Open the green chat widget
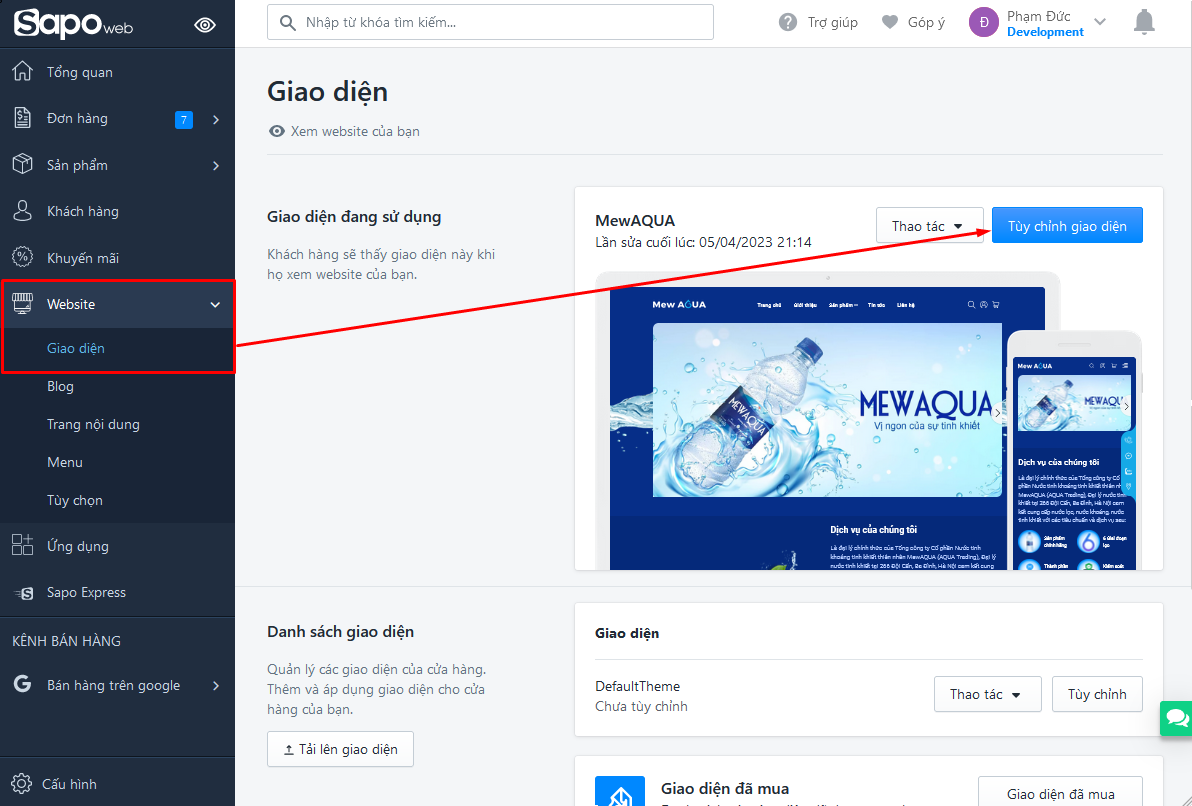This screenshot has width=1192, height=806. coord(1176,718)
